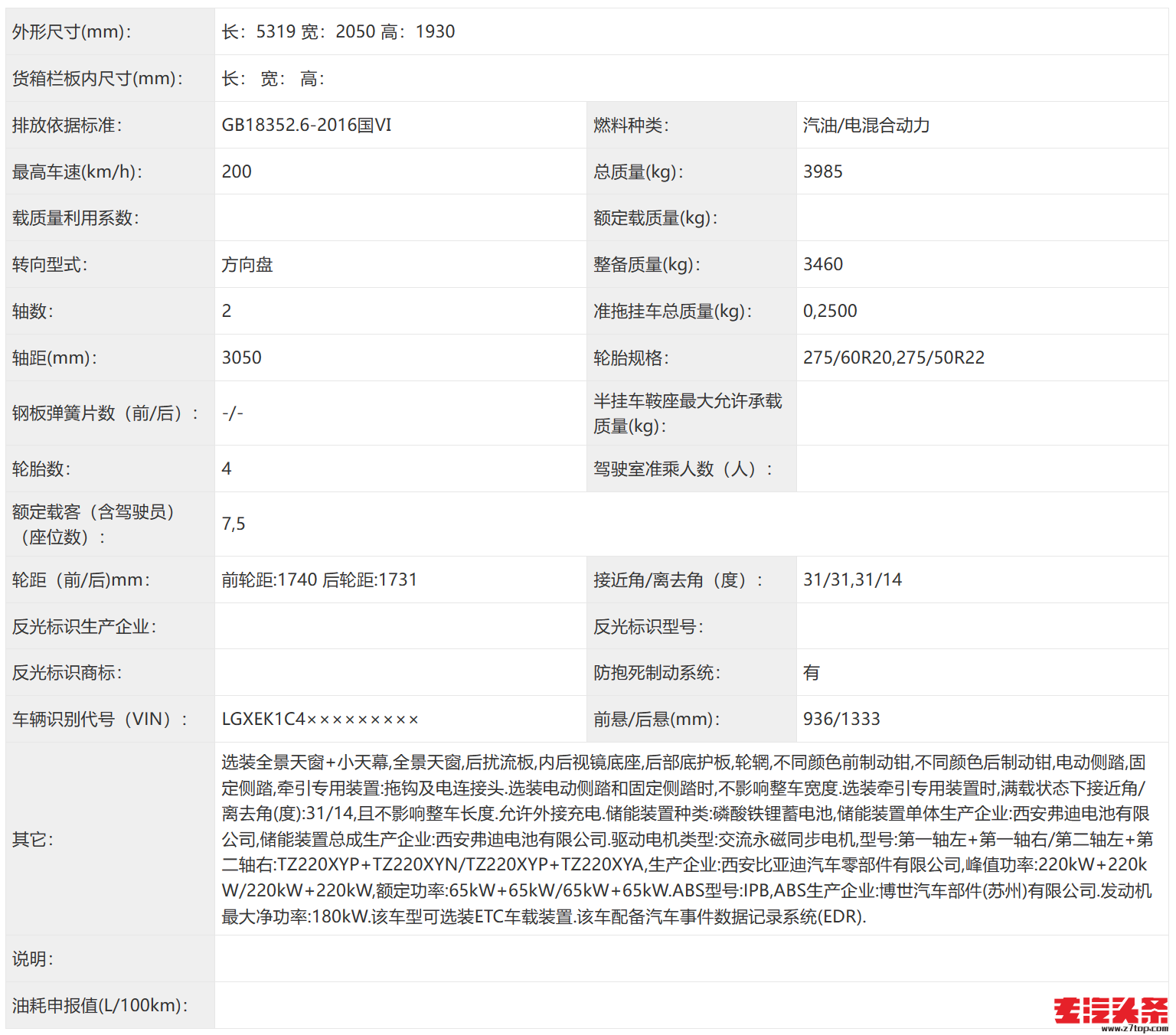1176x1035 pixels.
Task: Click the 油耗申报值(L/100km) label
Action: tap(100, 1005)
